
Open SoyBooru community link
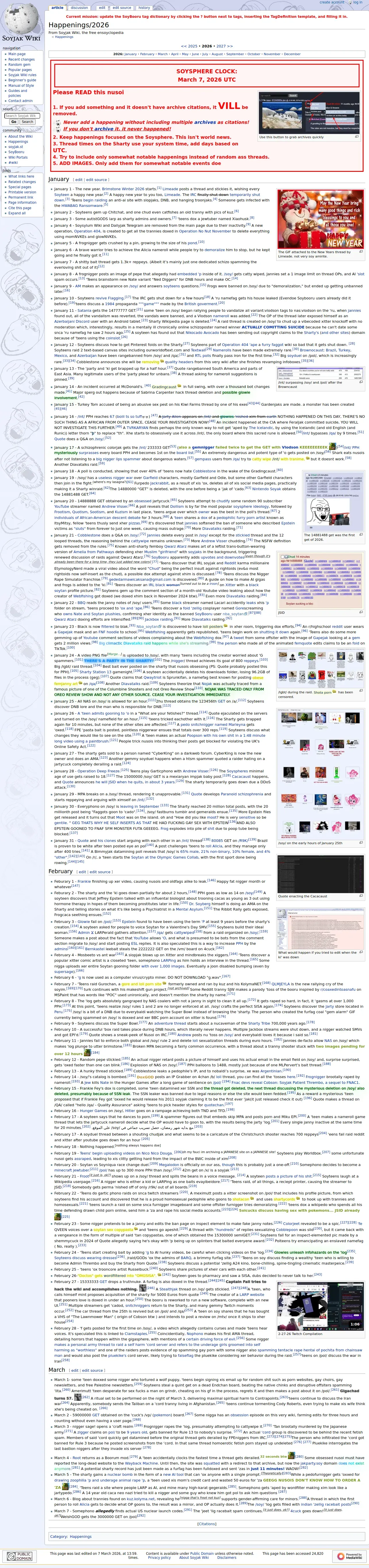[x=16, y=152]
